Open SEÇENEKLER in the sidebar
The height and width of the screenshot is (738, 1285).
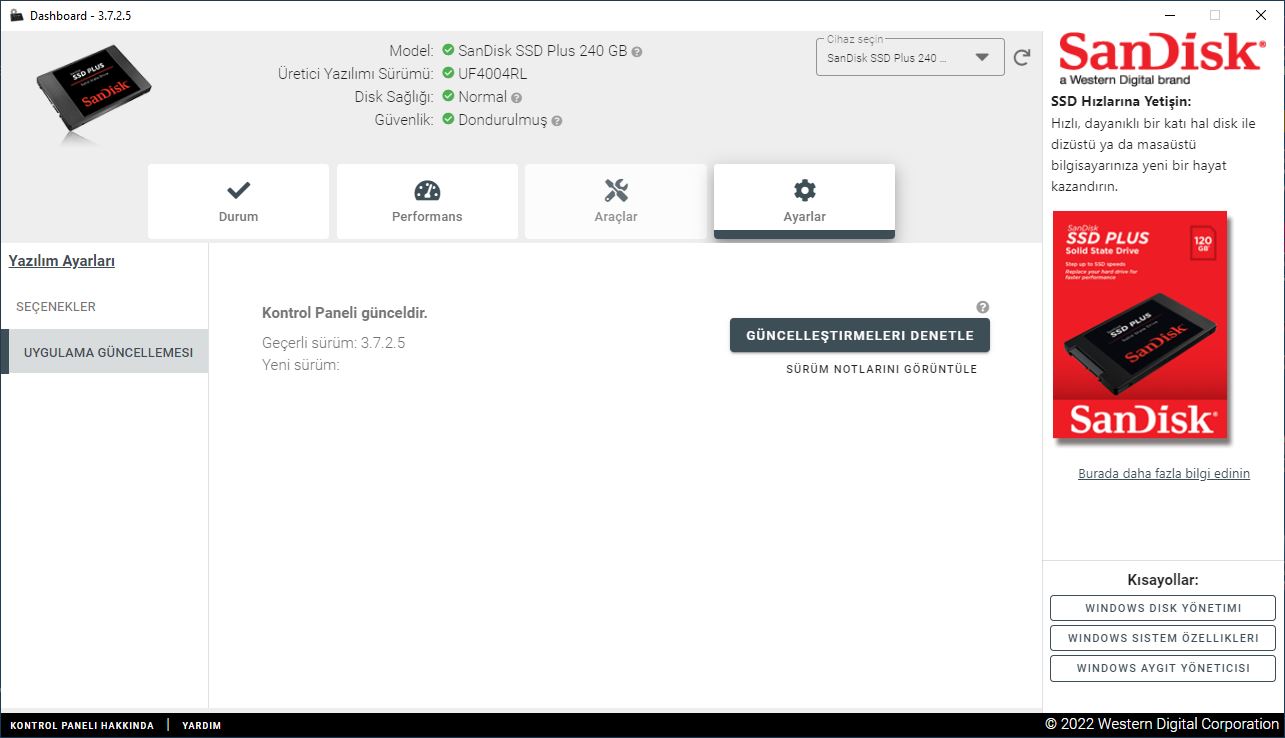tap(104, 307)
